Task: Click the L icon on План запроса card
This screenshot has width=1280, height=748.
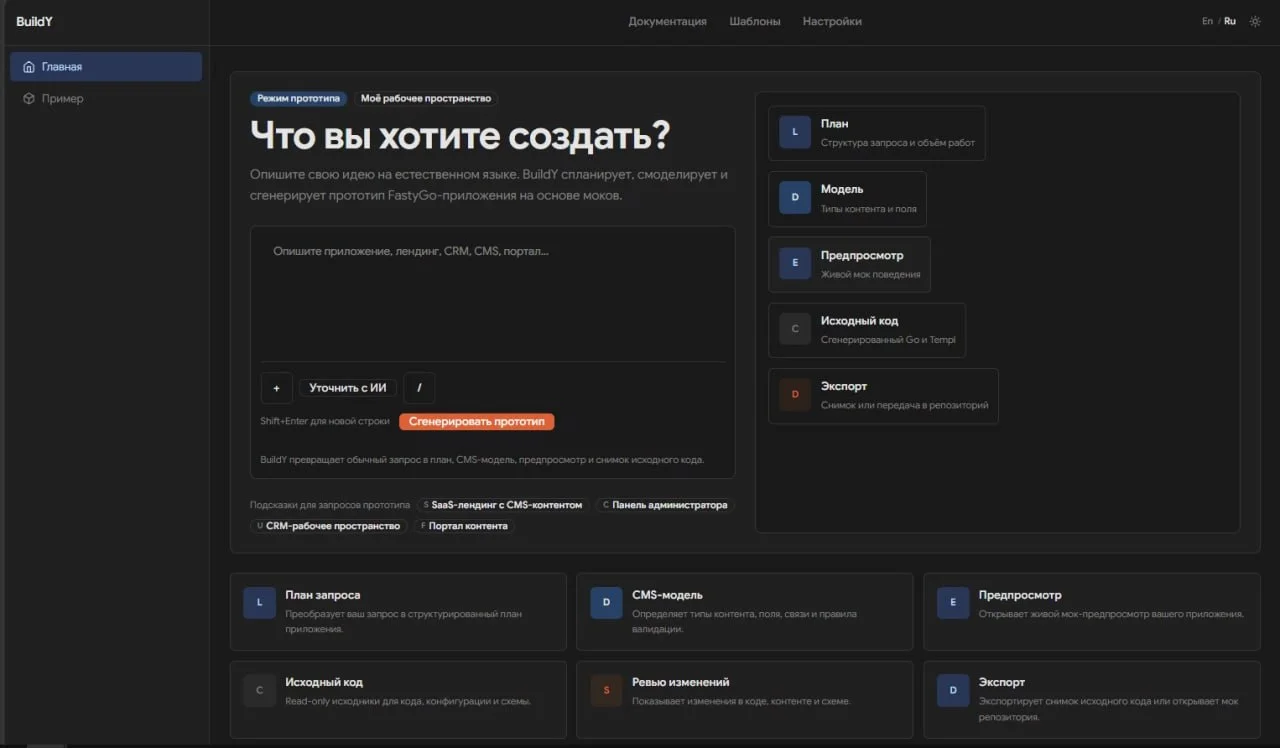Action: pos(259,603)
